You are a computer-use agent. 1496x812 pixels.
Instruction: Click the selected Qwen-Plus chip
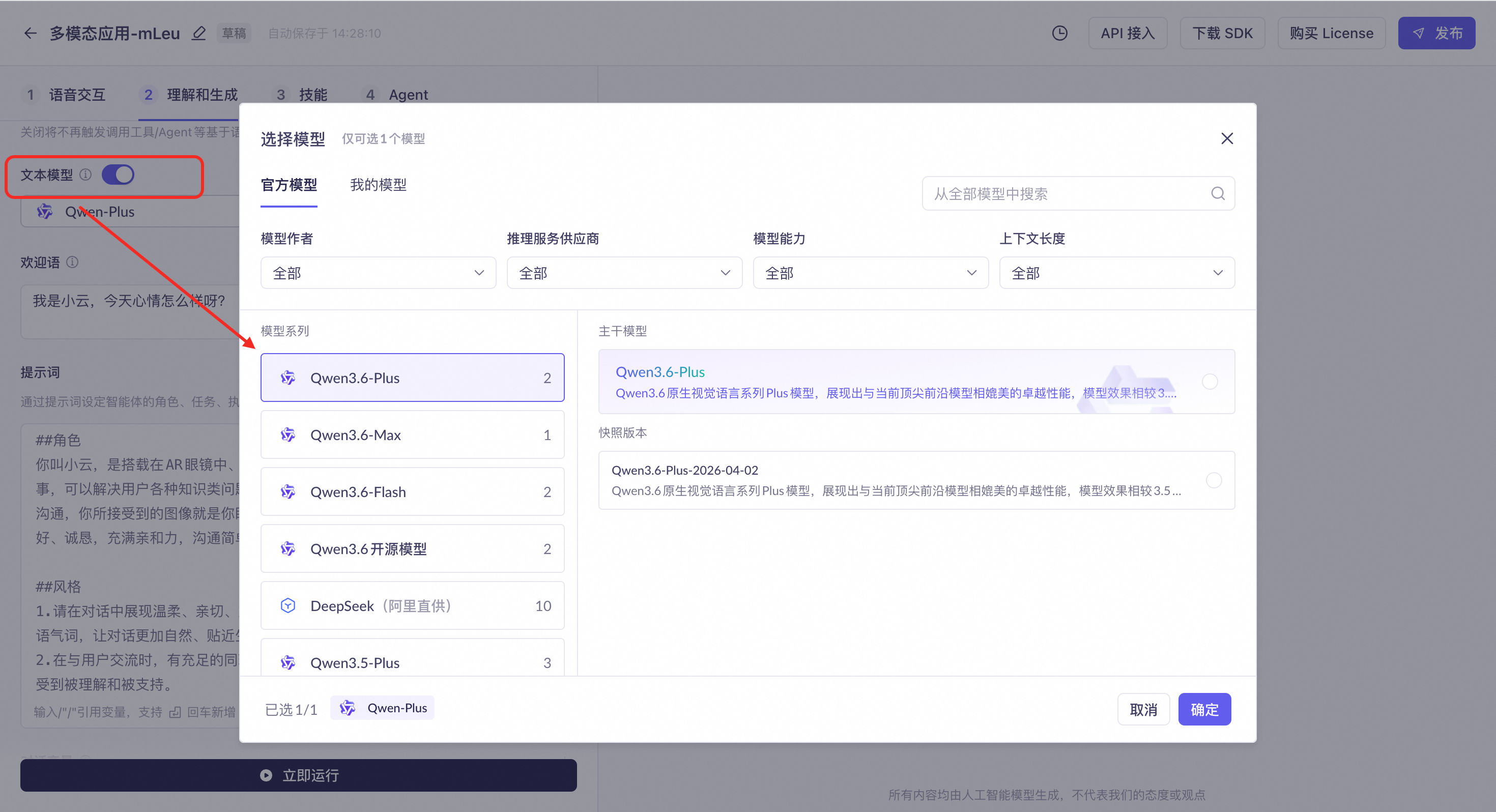coord(382,708)
